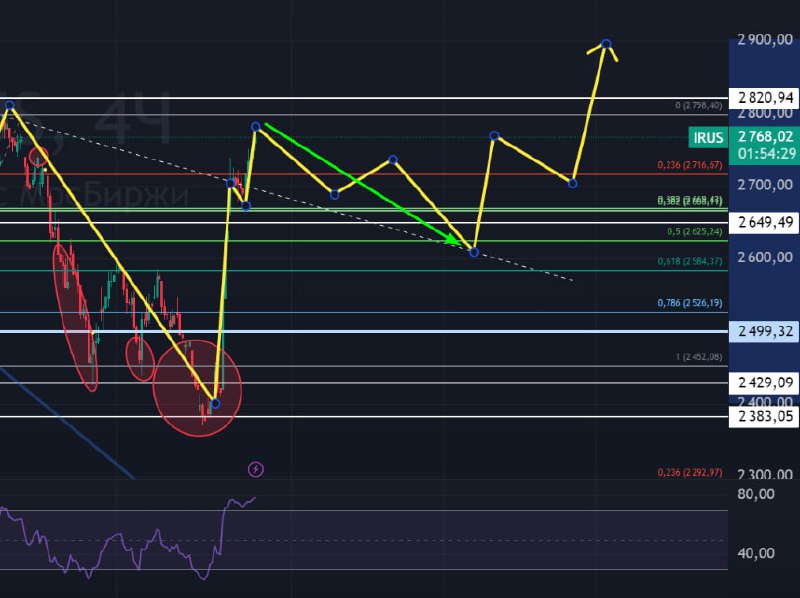
Task: Click the 40,00 indicator scale value
Action: (x=756, y=553)
